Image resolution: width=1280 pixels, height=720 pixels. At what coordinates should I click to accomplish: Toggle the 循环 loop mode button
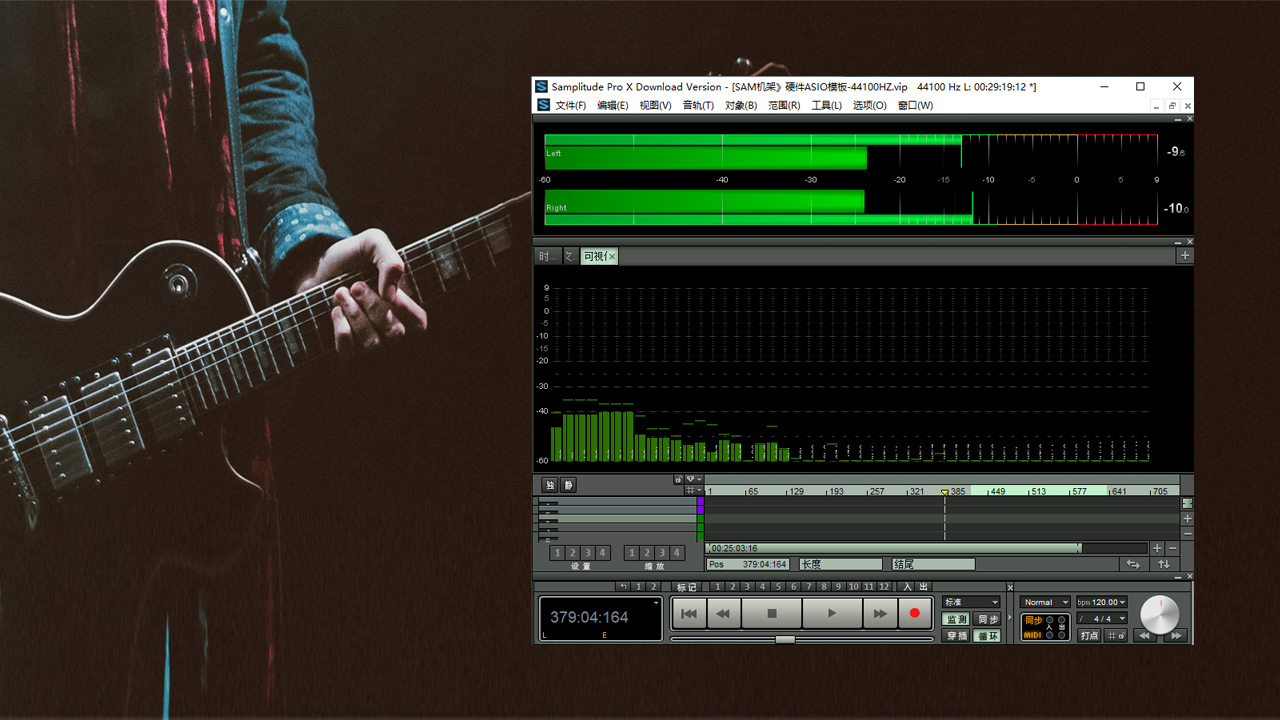click(987, 636)
